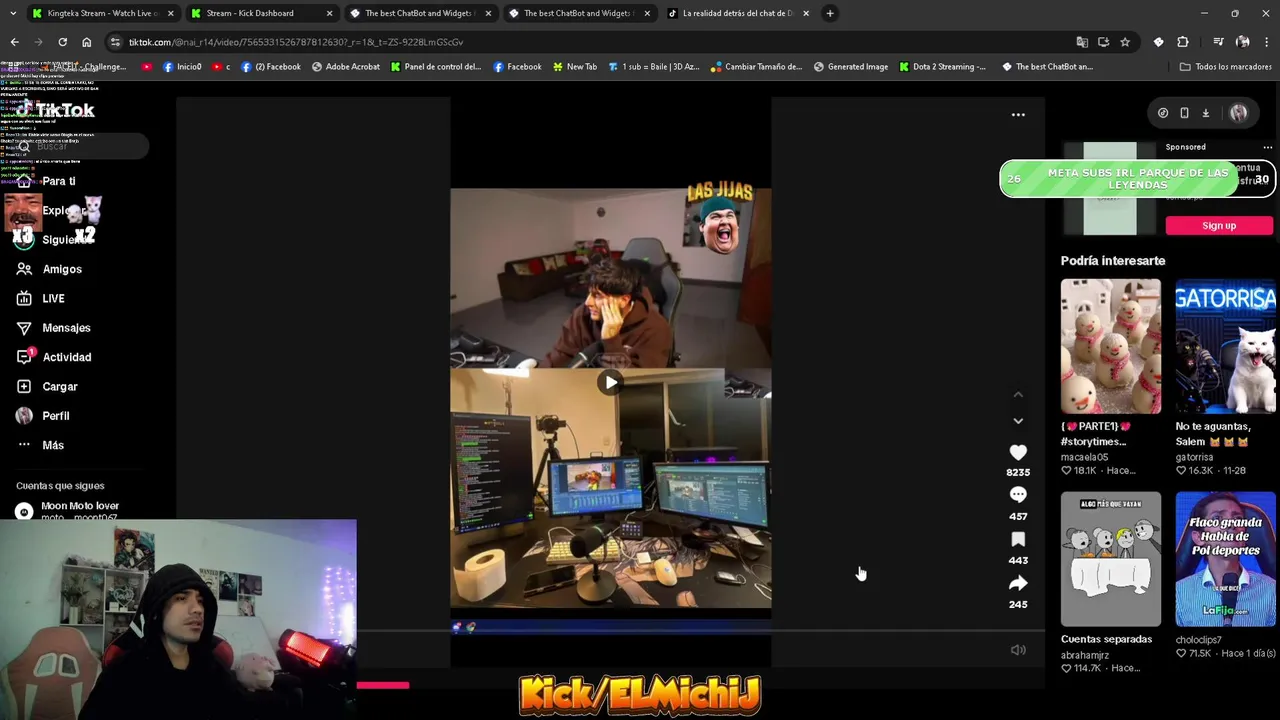Click the TikTok coins icon at top right
This screenshot has height=720, width=1280.
[x=1163, y=113]
